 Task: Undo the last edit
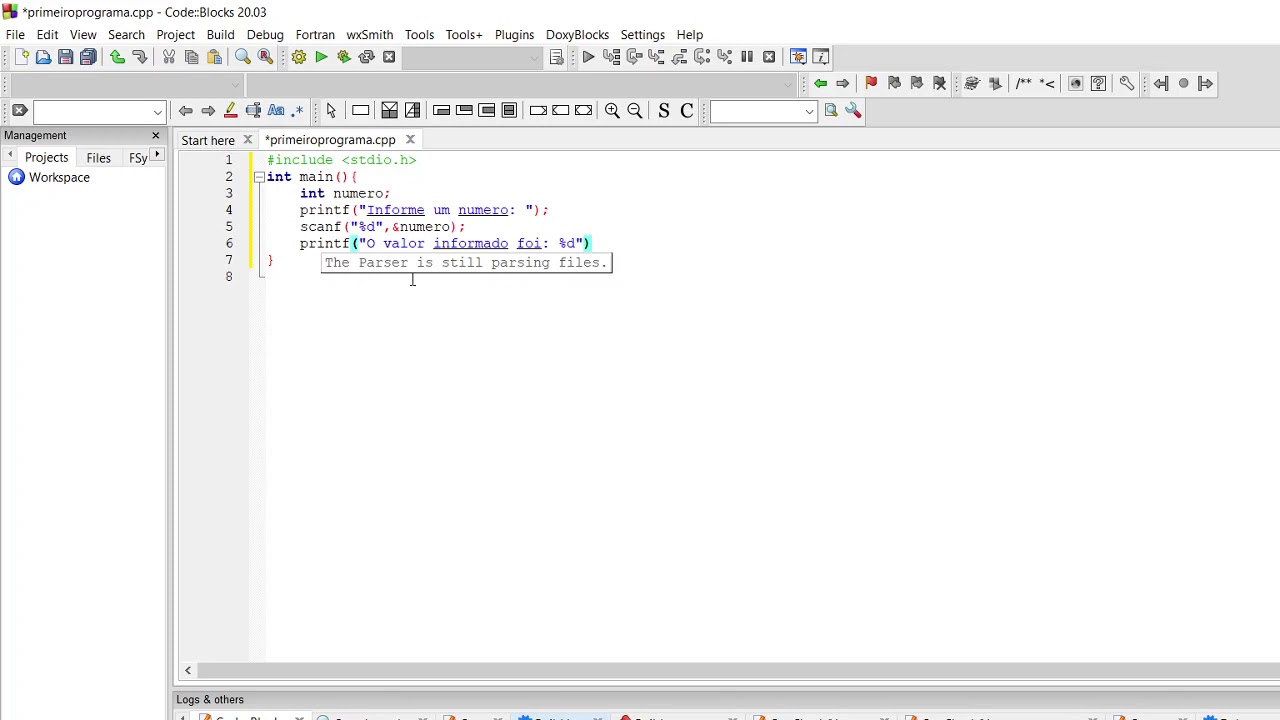click(117, 57)
